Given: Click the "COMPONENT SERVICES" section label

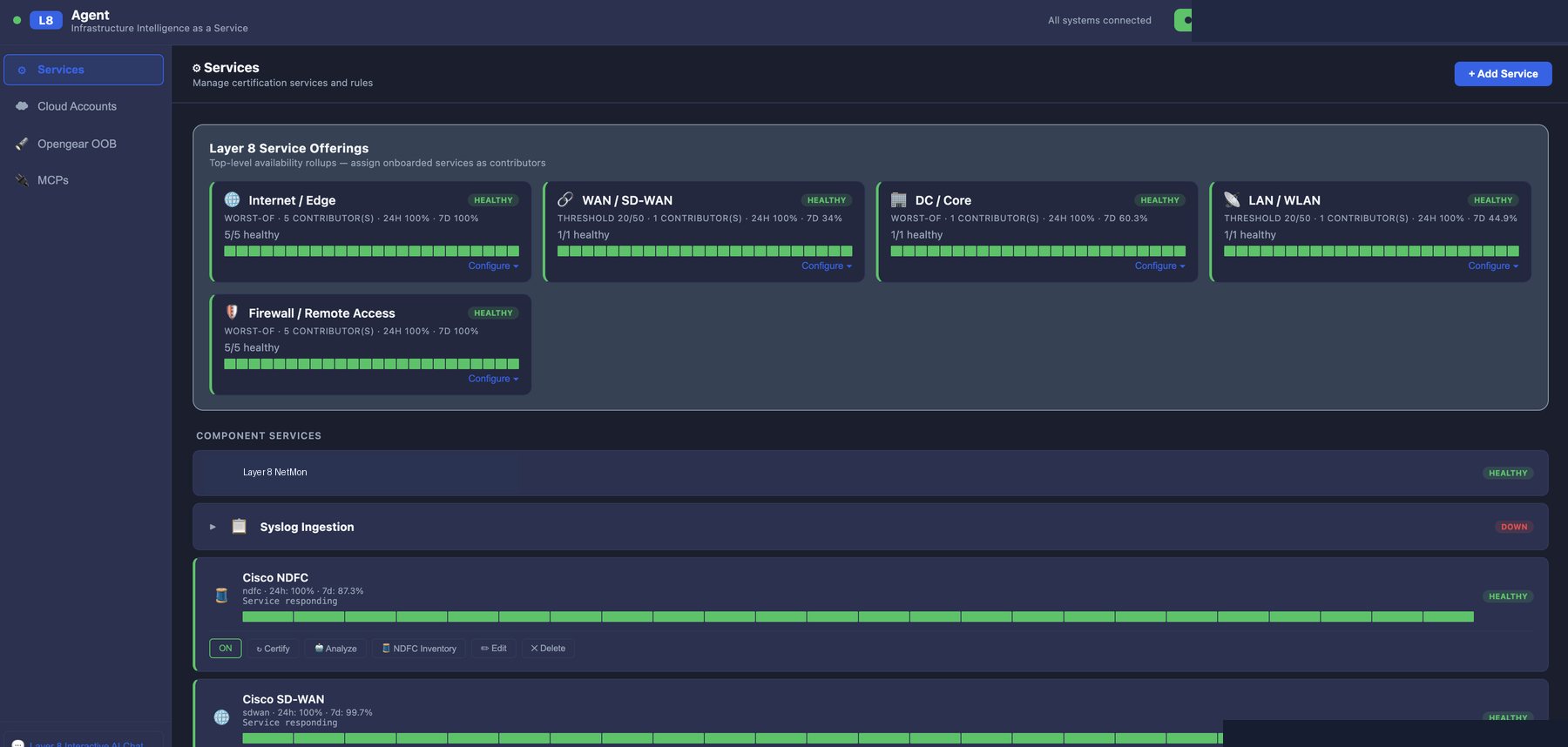Looking at the screenshot, I should (x=259, y=435).
